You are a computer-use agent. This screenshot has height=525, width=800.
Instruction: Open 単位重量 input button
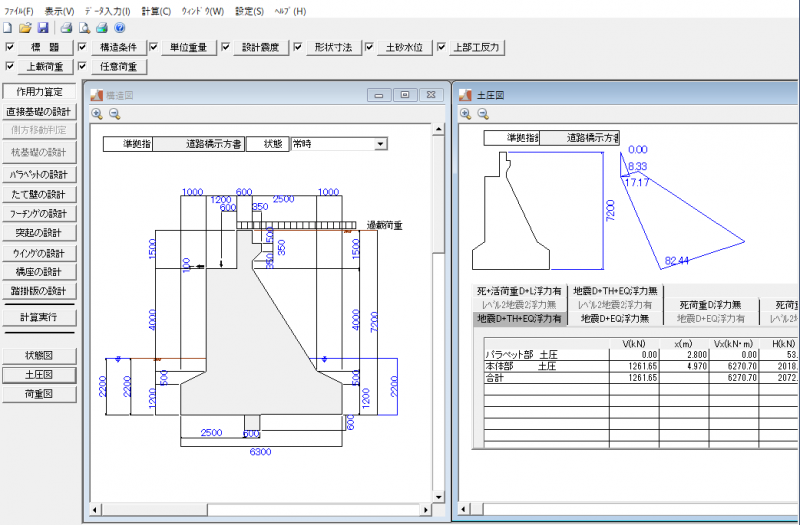click(x=188, y=47)
